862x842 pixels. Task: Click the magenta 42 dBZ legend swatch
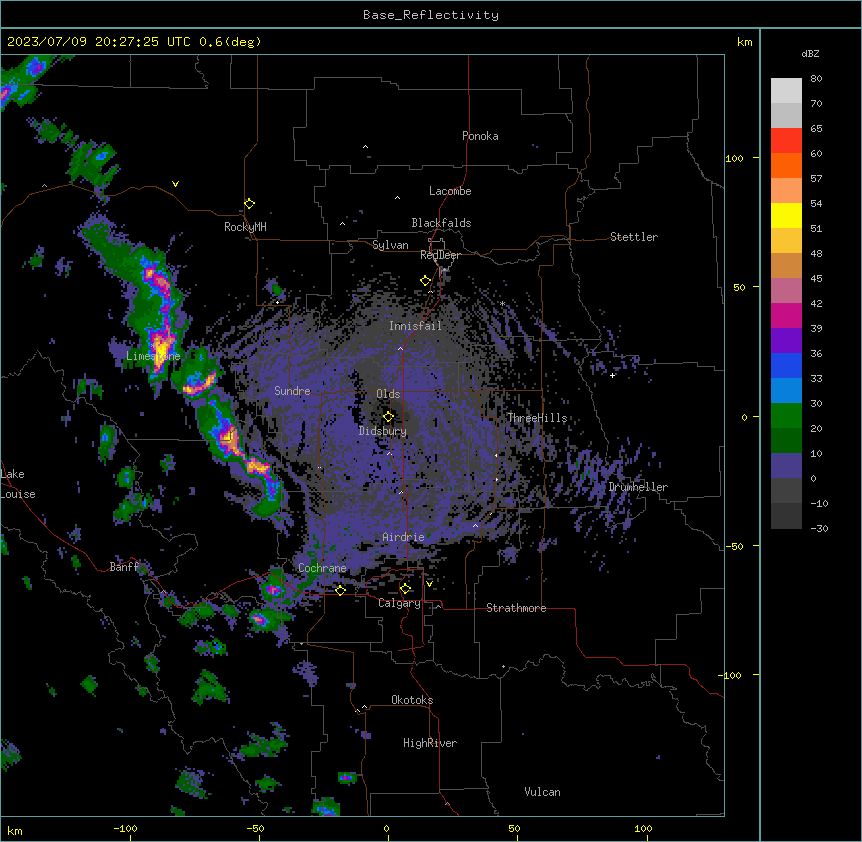[786, 315]
